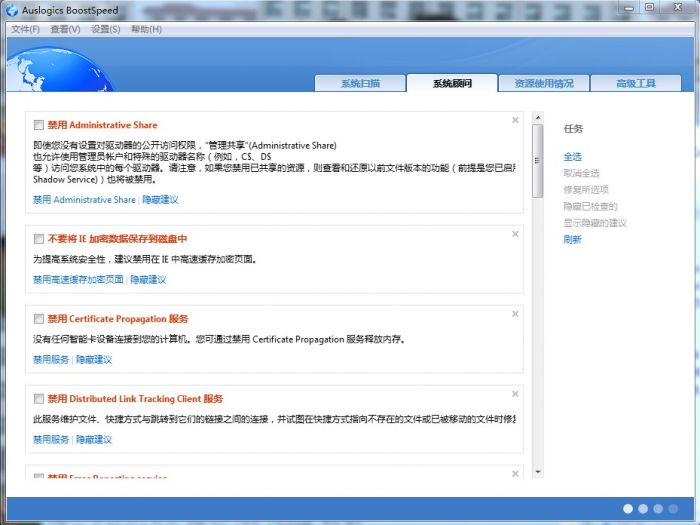Maximize the BoostSpeed window
This screenshot has height=525, width=700.
[650, 8]
